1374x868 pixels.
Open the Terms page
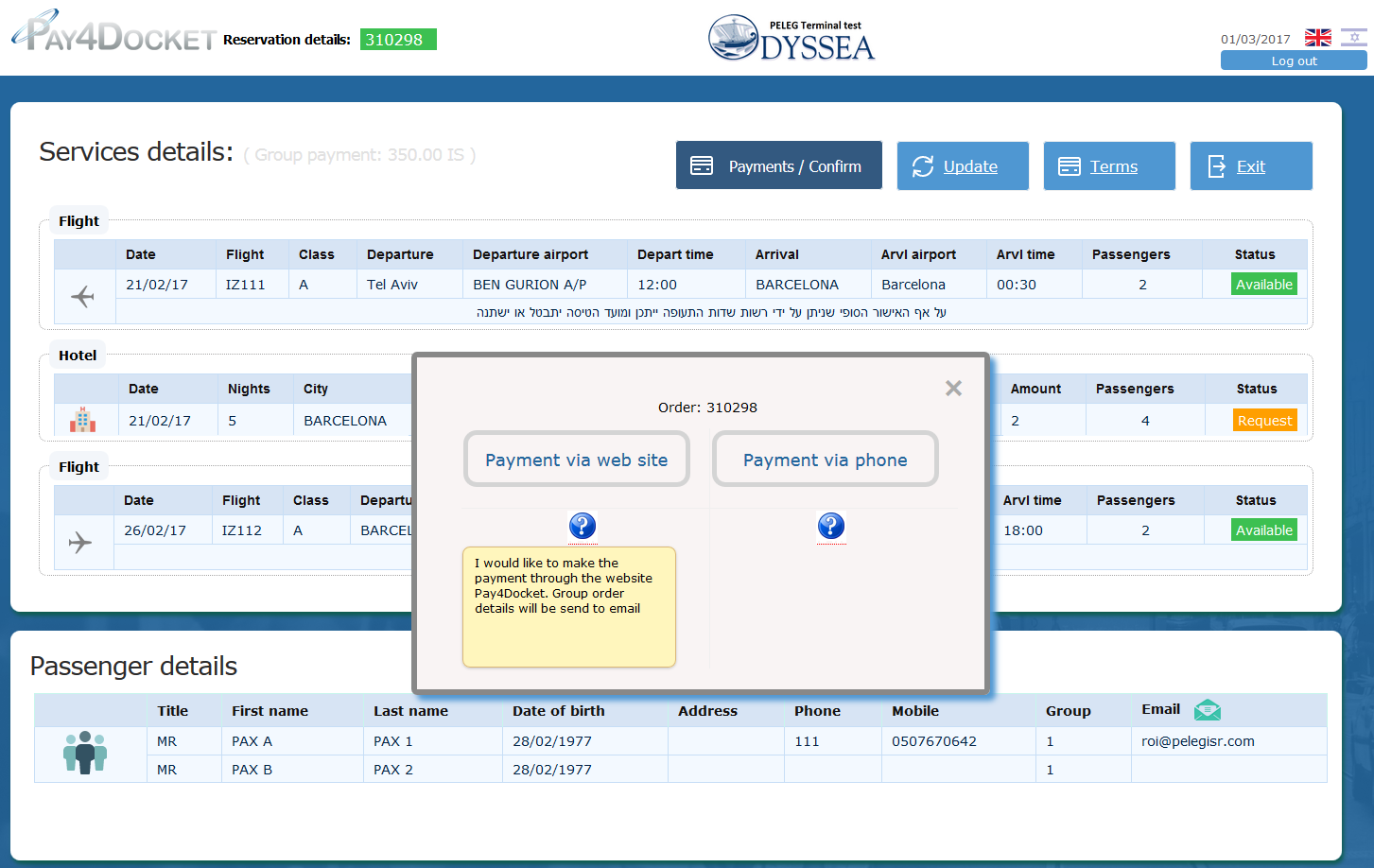(1108, 165)
